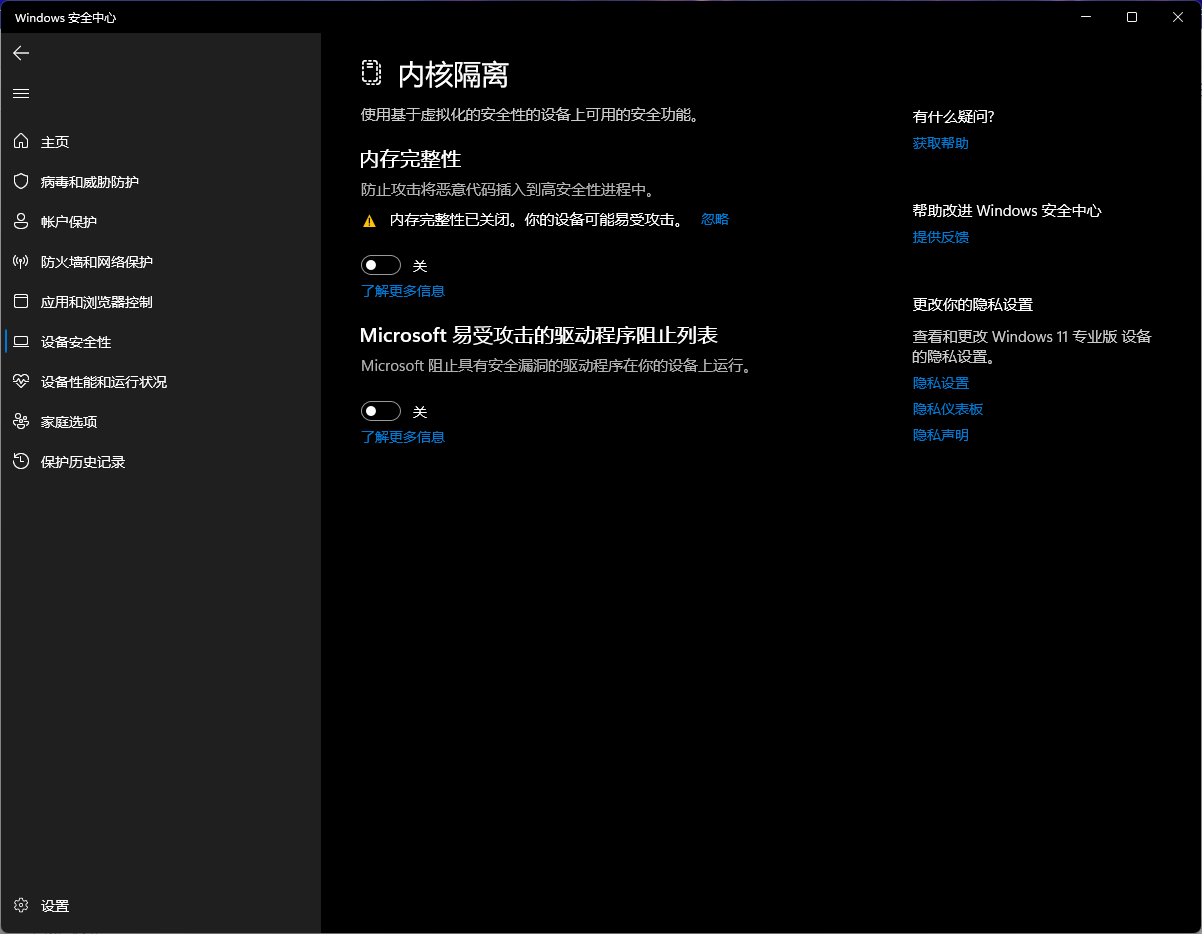Click the 隐私声明 link

point(941,435)
